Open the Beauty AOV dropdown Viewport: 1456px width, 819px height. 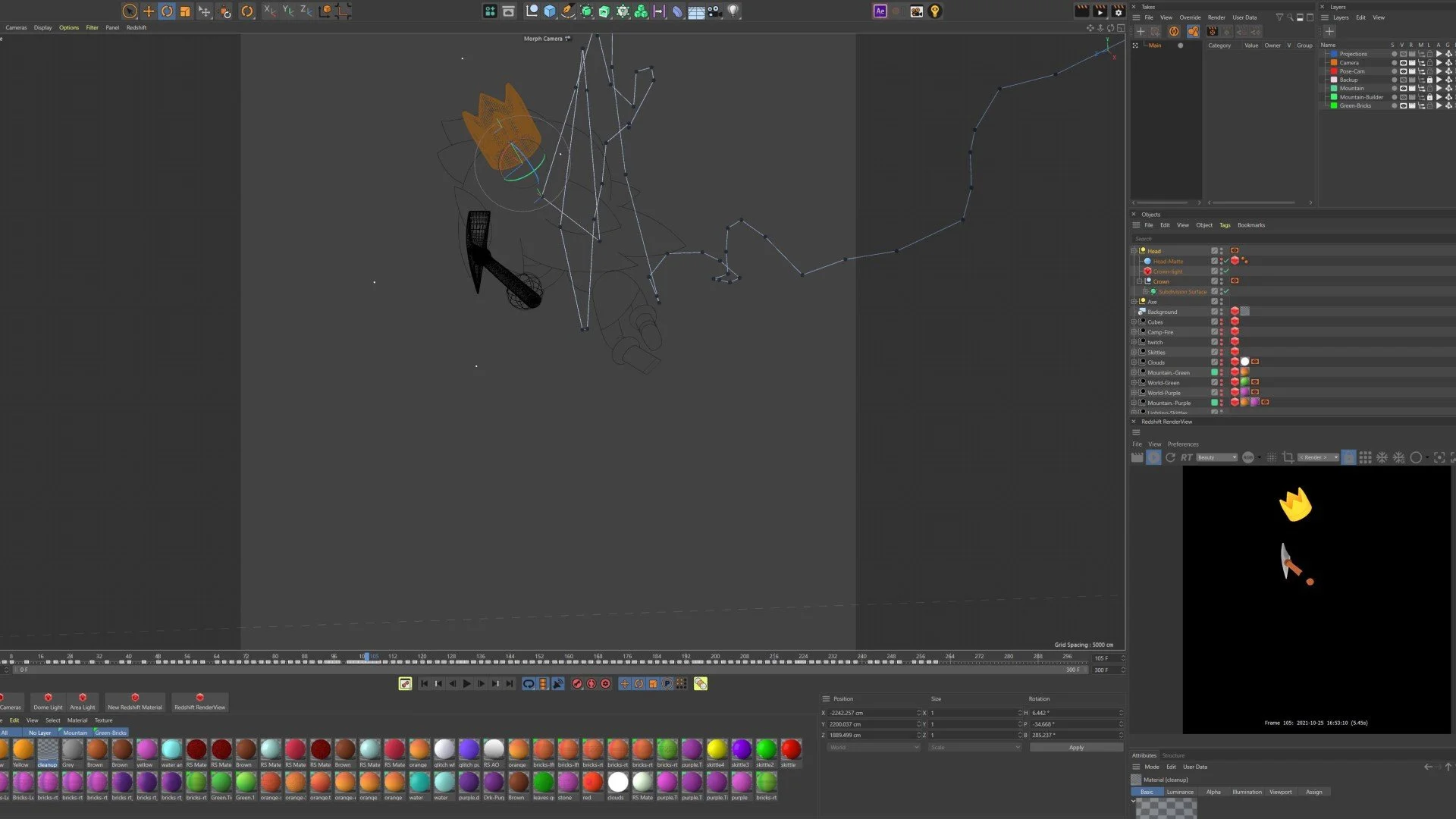click(1216, 458)
